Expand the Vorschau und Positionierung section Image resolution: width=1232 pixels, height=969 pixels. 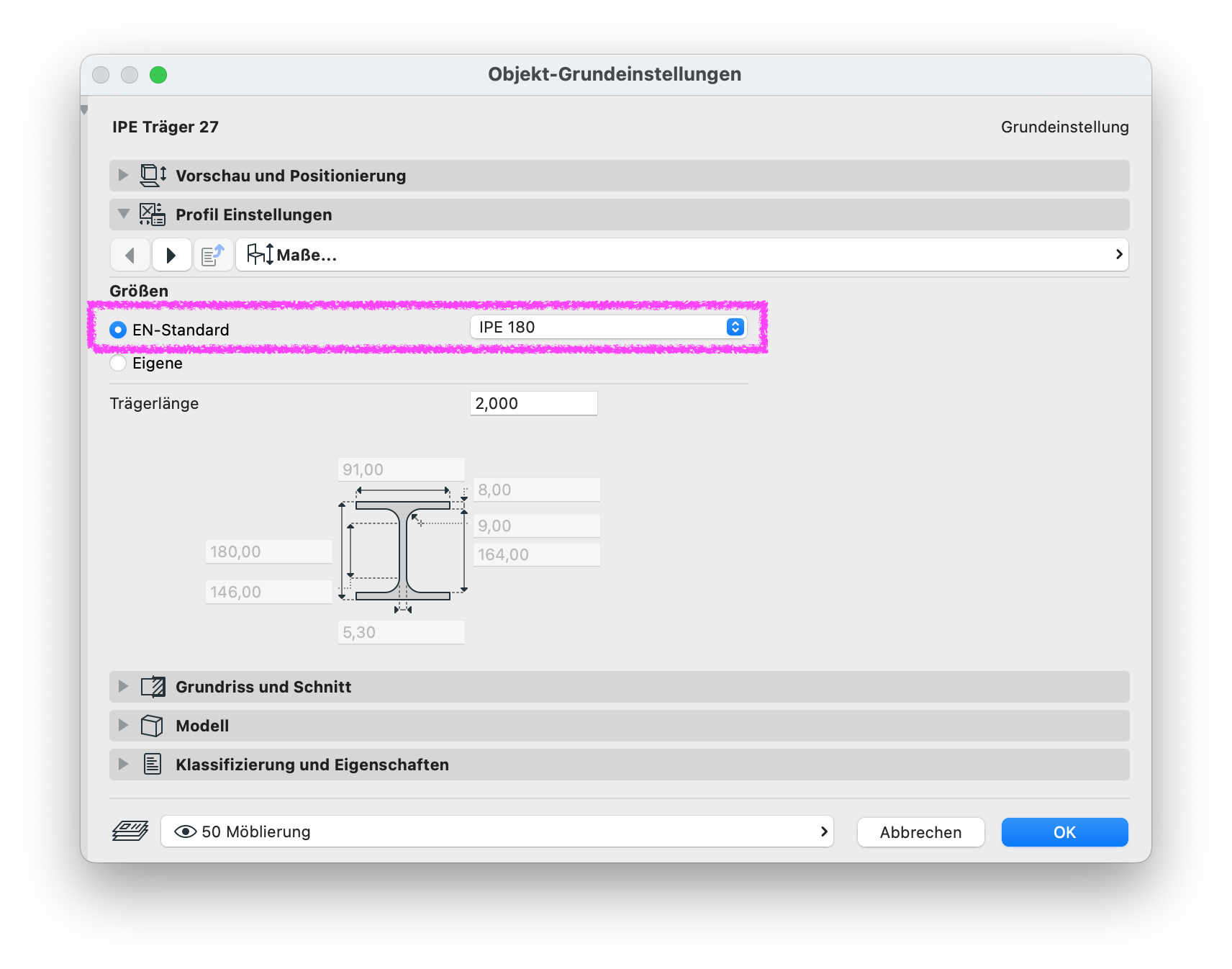click(x=123, y=175)
